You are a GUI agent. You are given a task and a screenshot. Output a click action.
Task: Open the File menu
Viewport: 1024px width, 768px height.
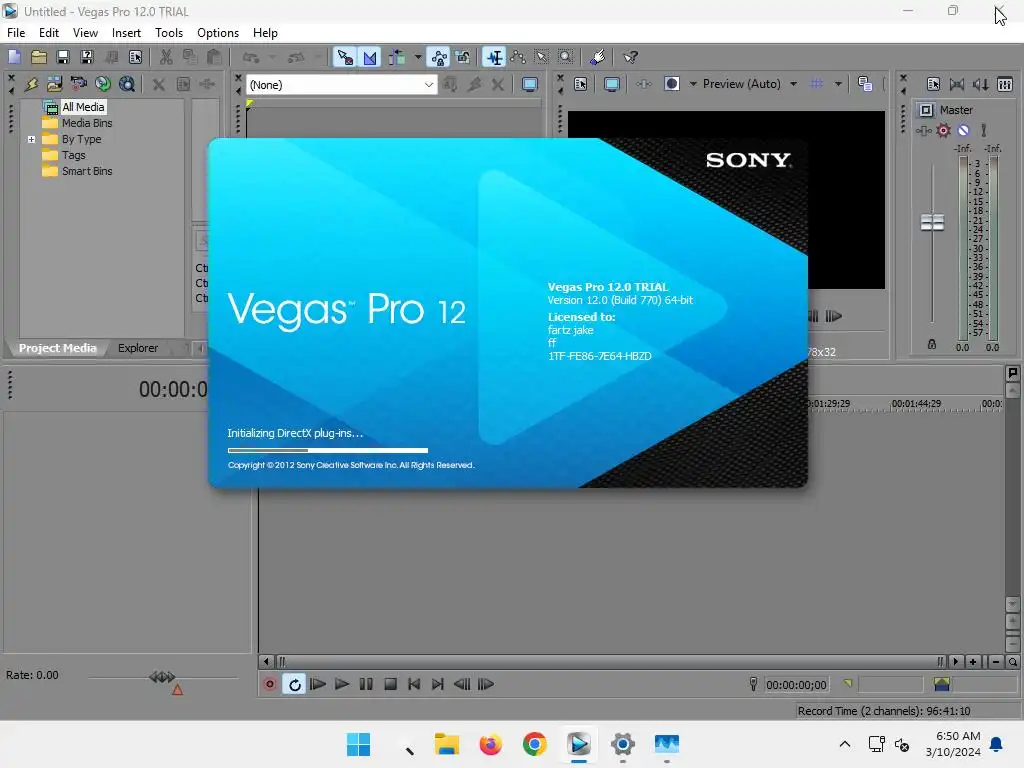16,33
